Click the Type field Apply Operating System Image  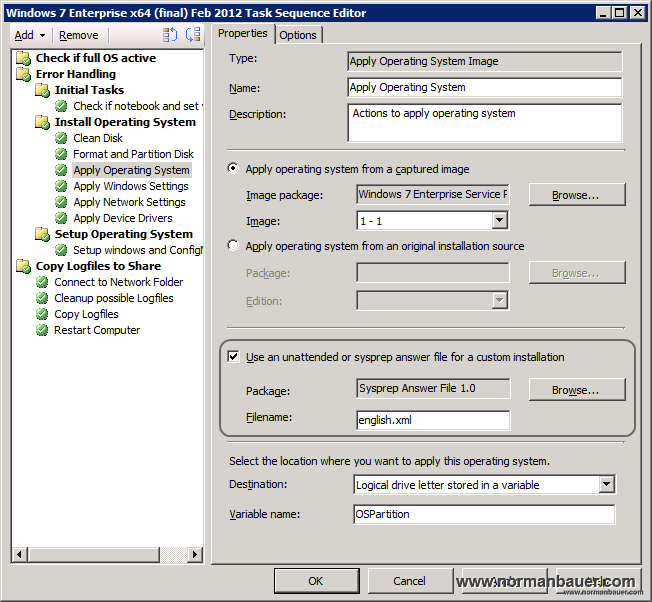pyautogui.click(x=484, y=61)
